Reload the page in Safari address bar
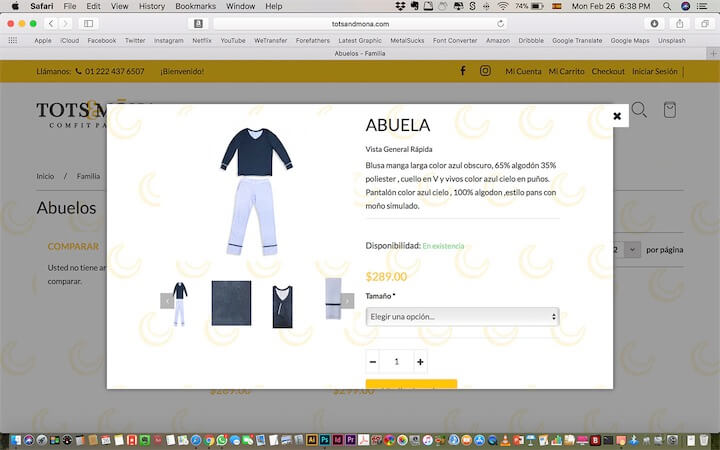The image size is (720, 450). pos(500,23)
